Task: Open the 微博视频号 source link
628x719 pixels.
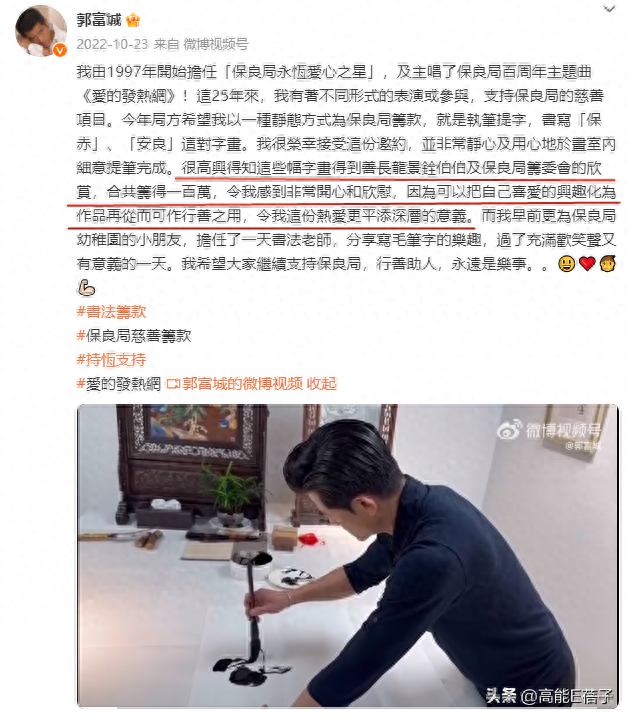Action: click(x=215, y=44)
